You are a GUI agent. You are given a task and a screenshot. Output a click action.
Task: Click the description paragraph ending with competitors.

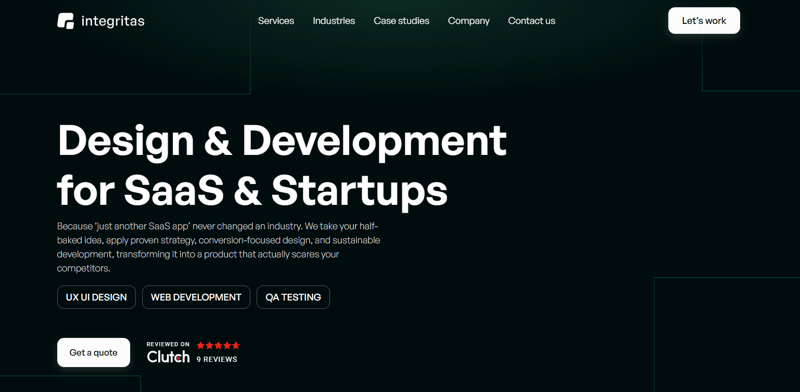tap(218, 247)
